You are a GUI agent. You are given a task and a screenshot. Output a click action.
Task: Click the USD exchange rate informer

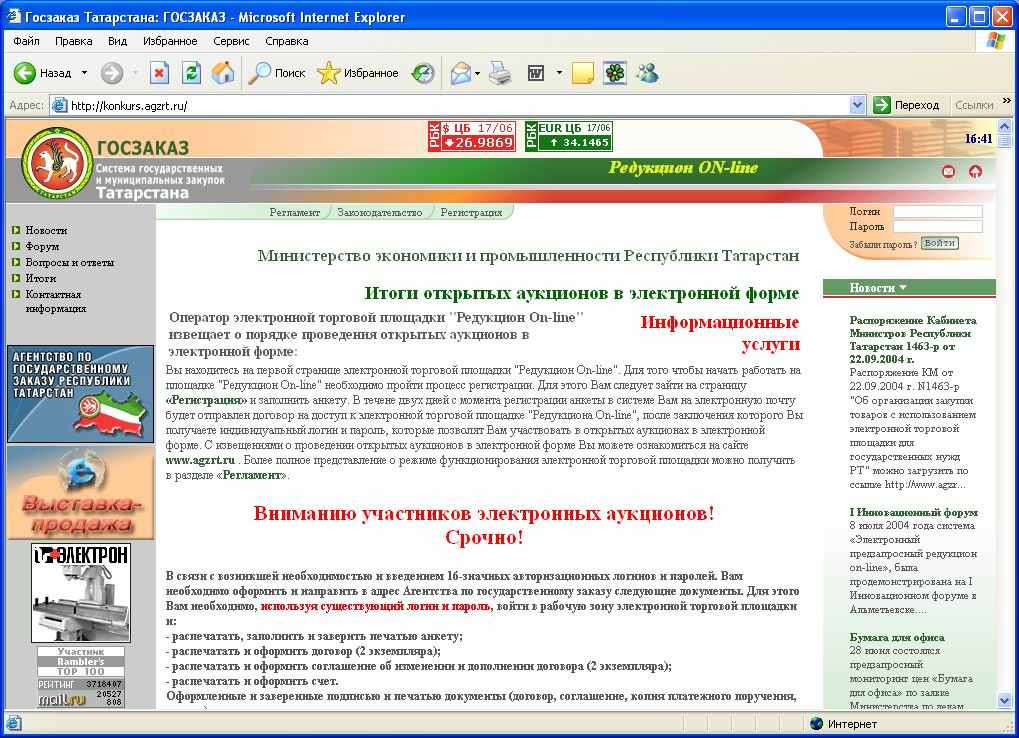472,136
